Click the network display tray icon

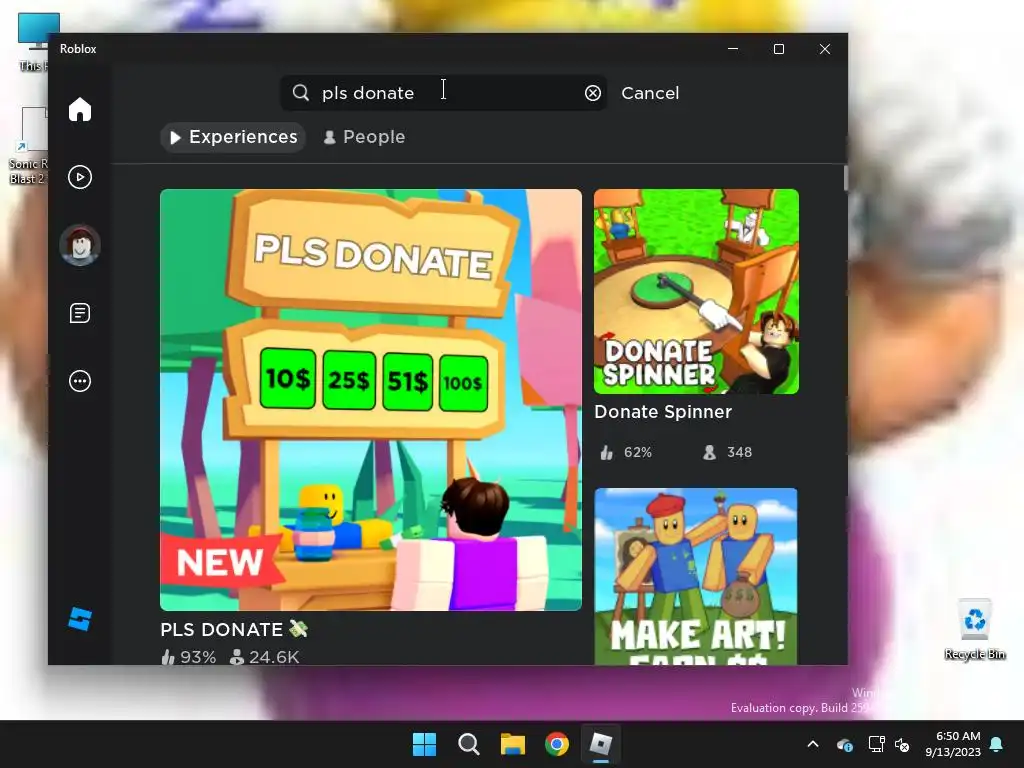tap(876, 744)
